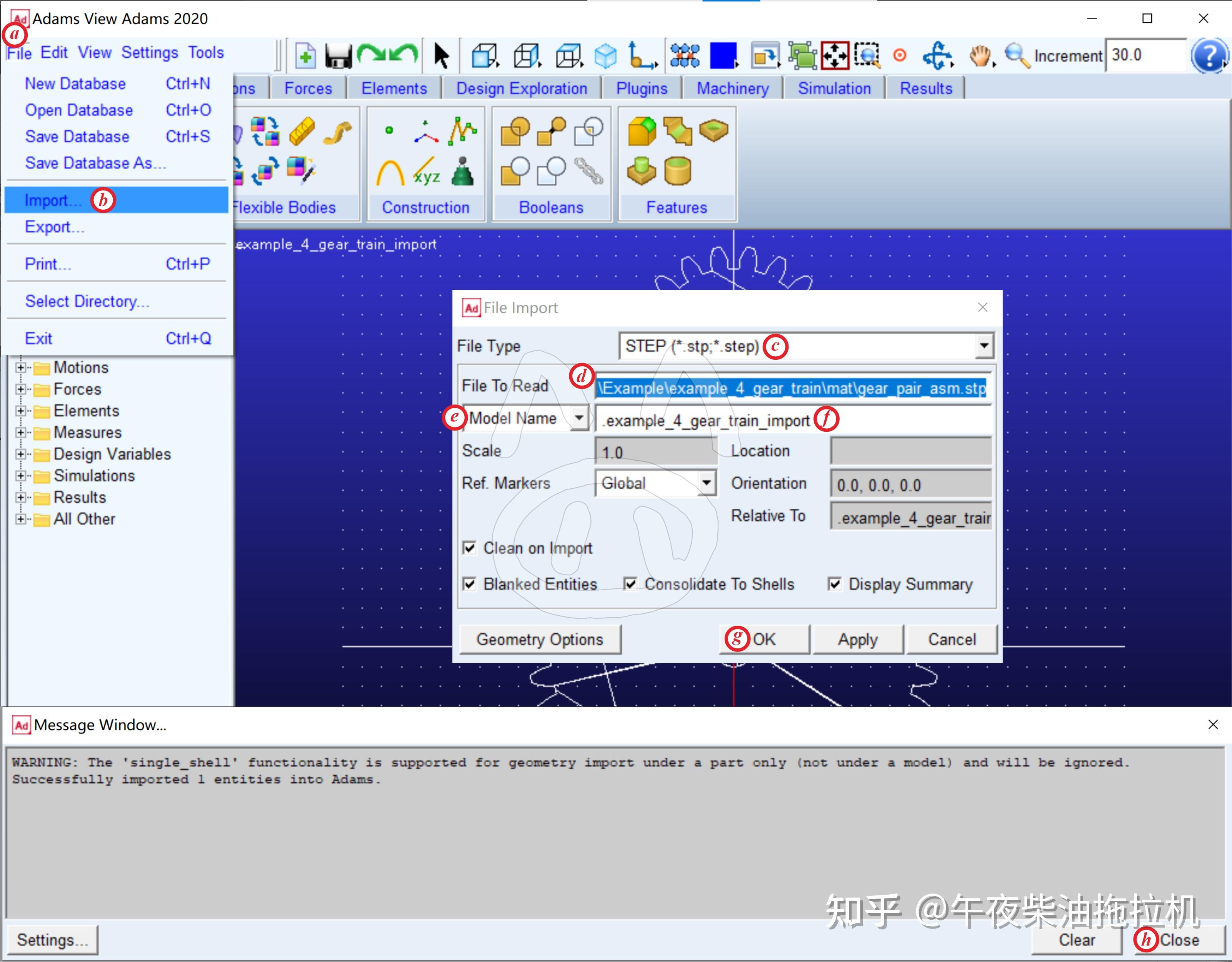Activate the zoom window selection icon
1232x962 pixels.
click(x=867, y=56)
